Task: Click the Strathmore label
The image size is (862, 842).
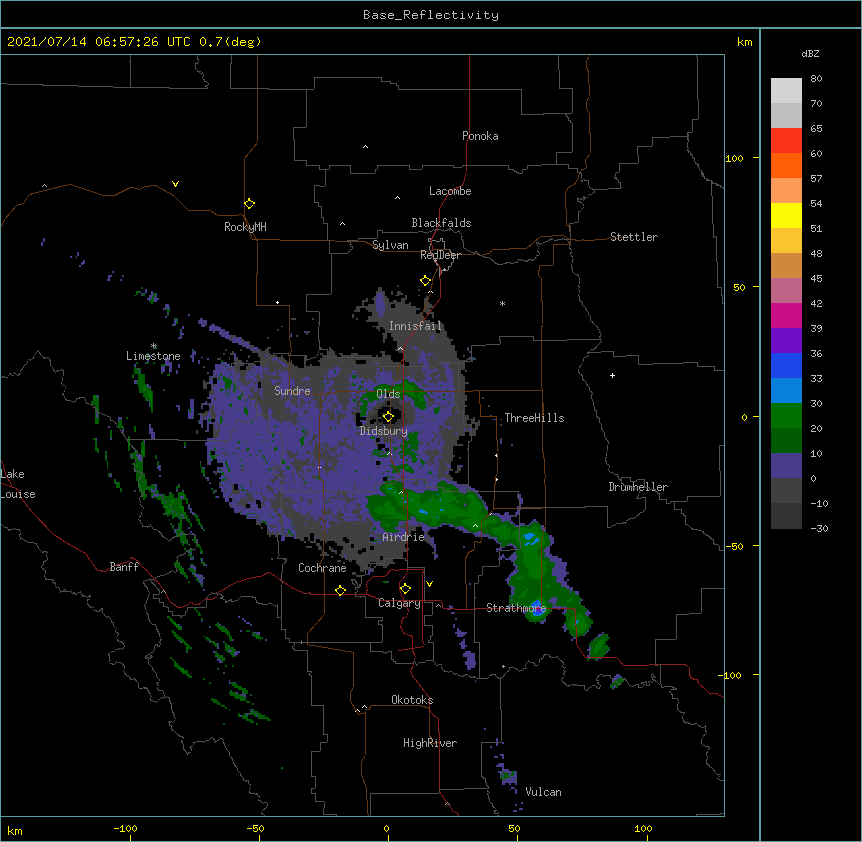Action: [516, 608]
